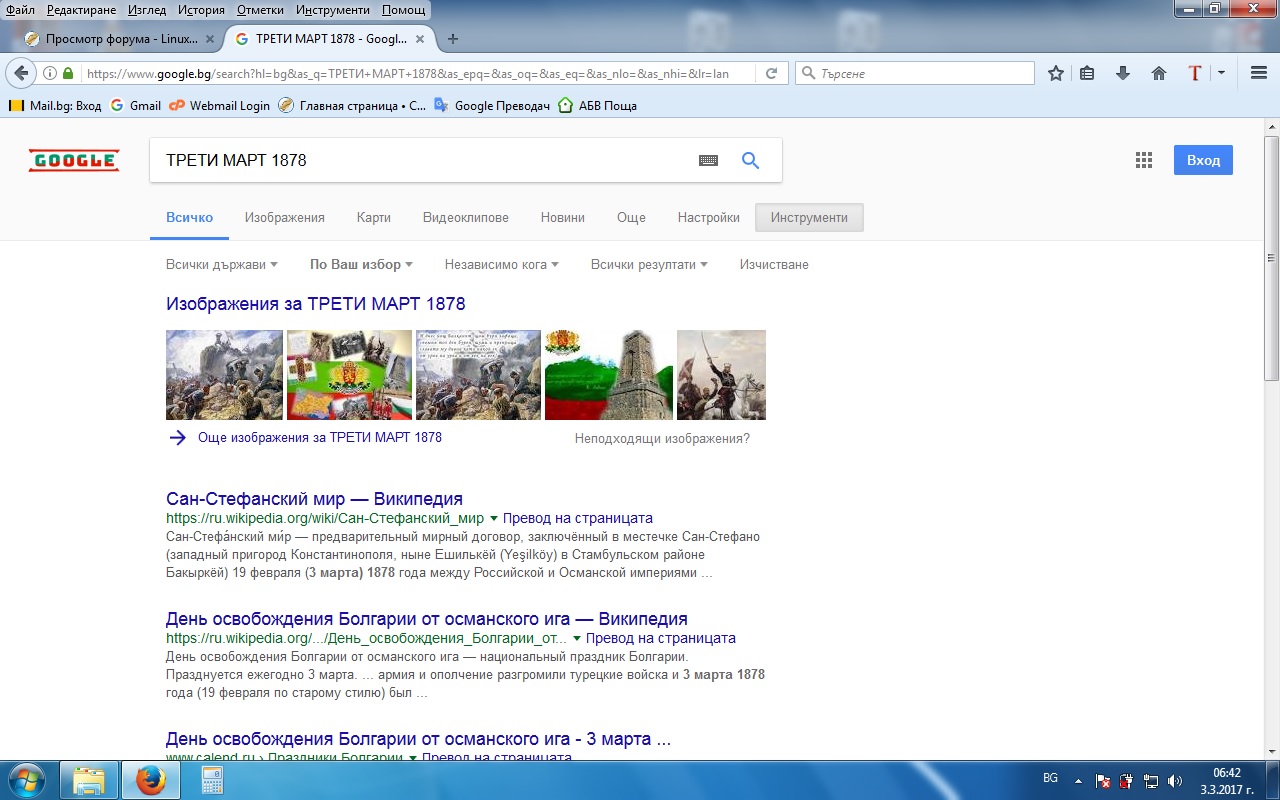
Task: Expand the Всички държави filter
Action: [x=222, y=264]
